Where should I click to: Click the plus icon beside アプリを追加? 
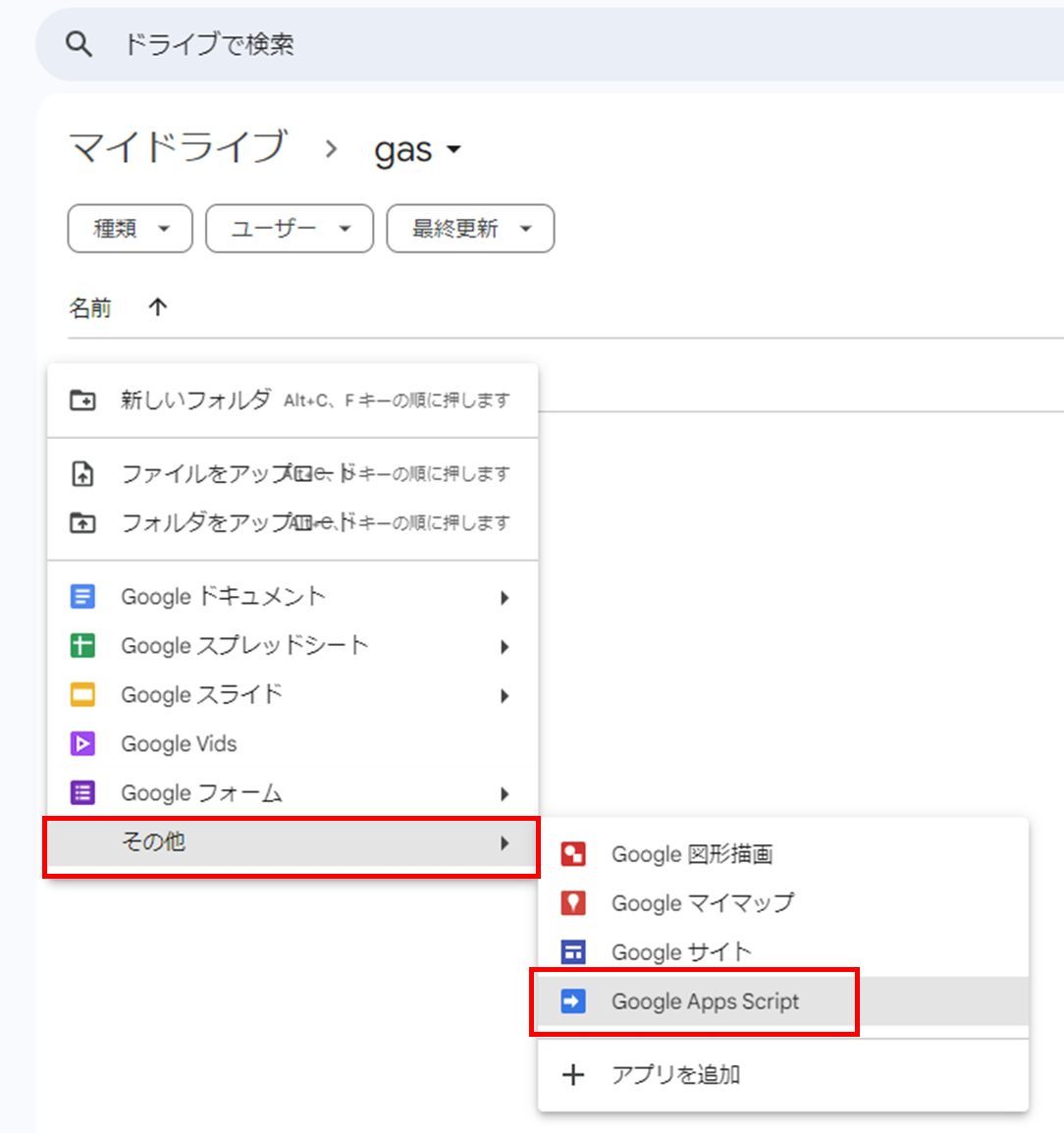click(573, 1075)
